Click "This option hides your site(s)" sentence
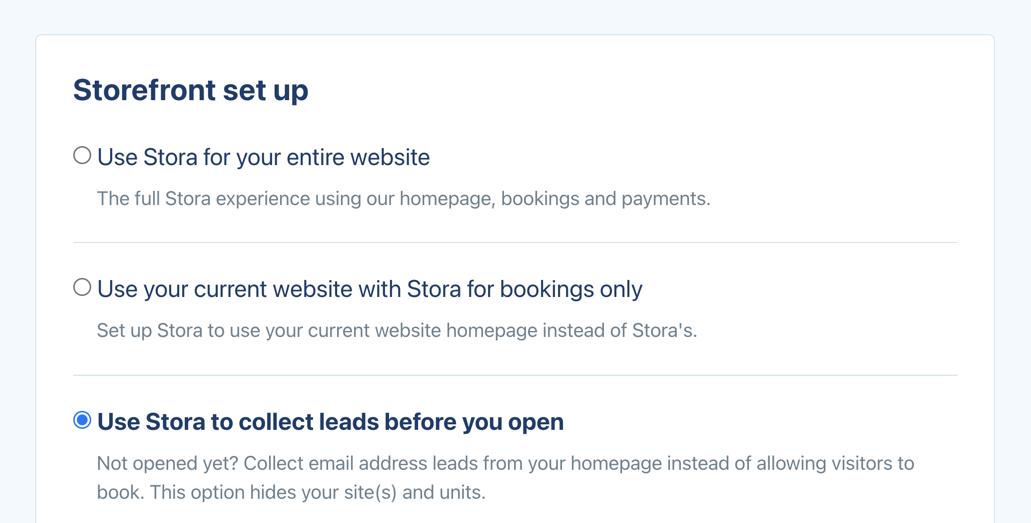The image size is (1031, 523). coord(290,492)
